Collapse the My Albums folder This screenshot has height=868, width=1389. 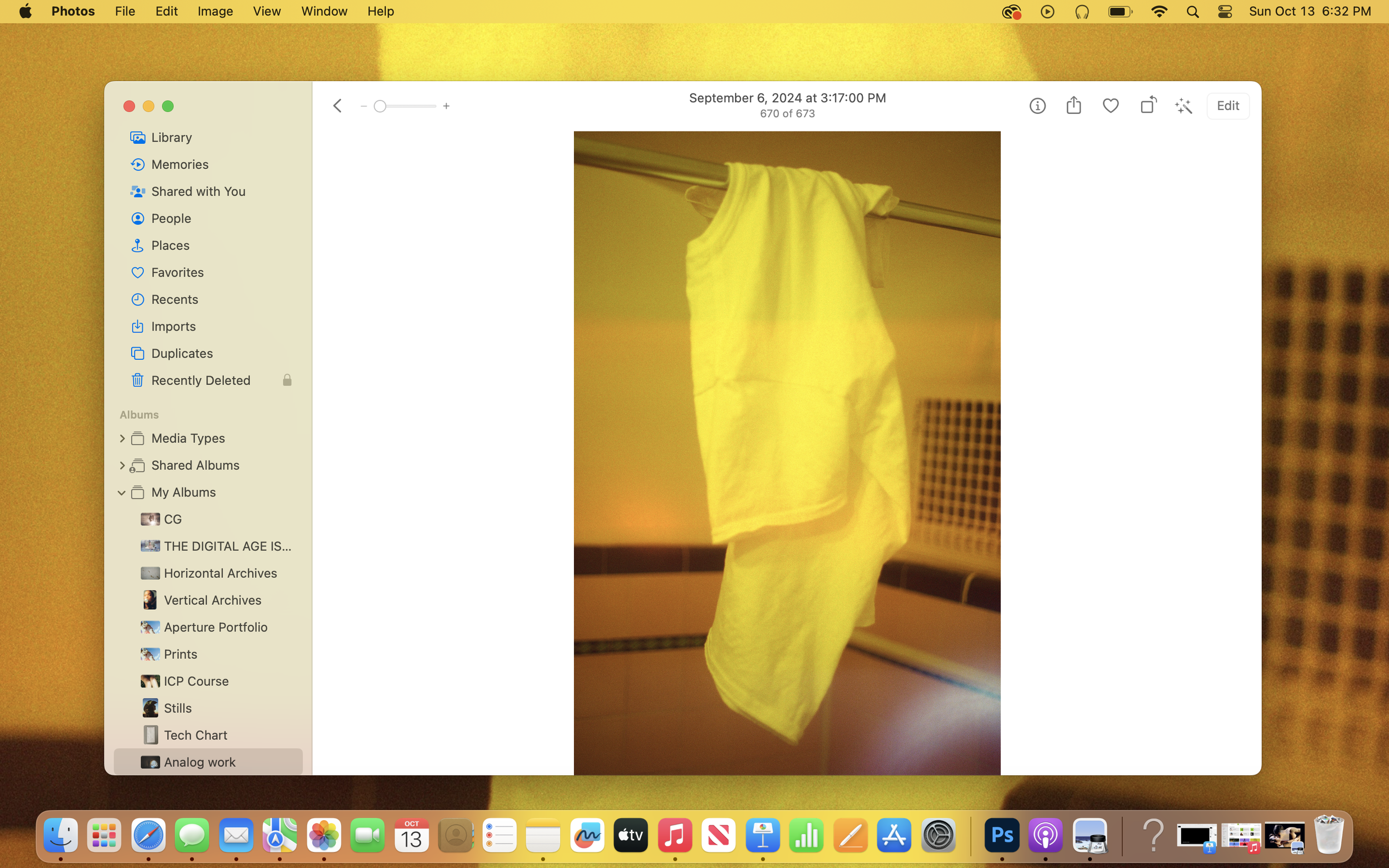122,493
